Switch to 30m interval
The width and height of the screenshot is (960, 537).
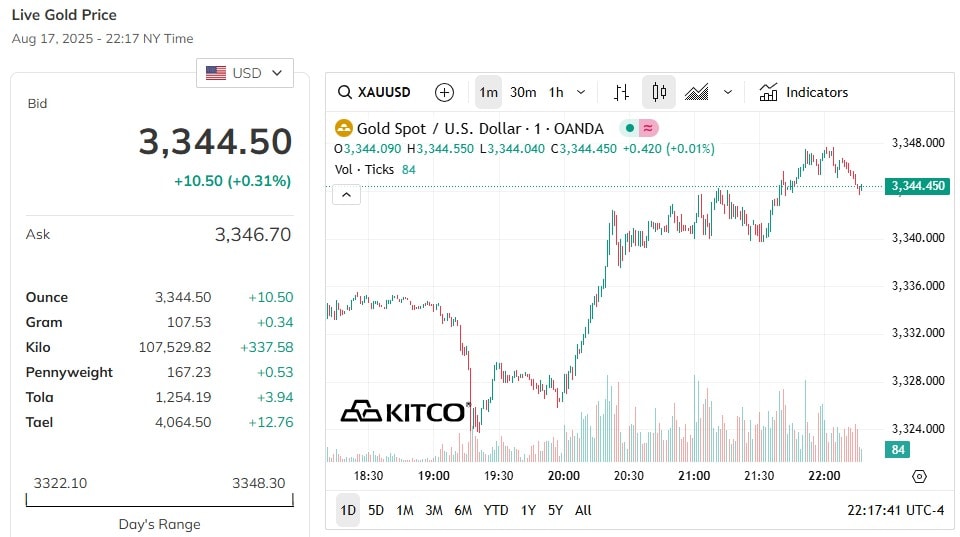[x=523, y=92]
